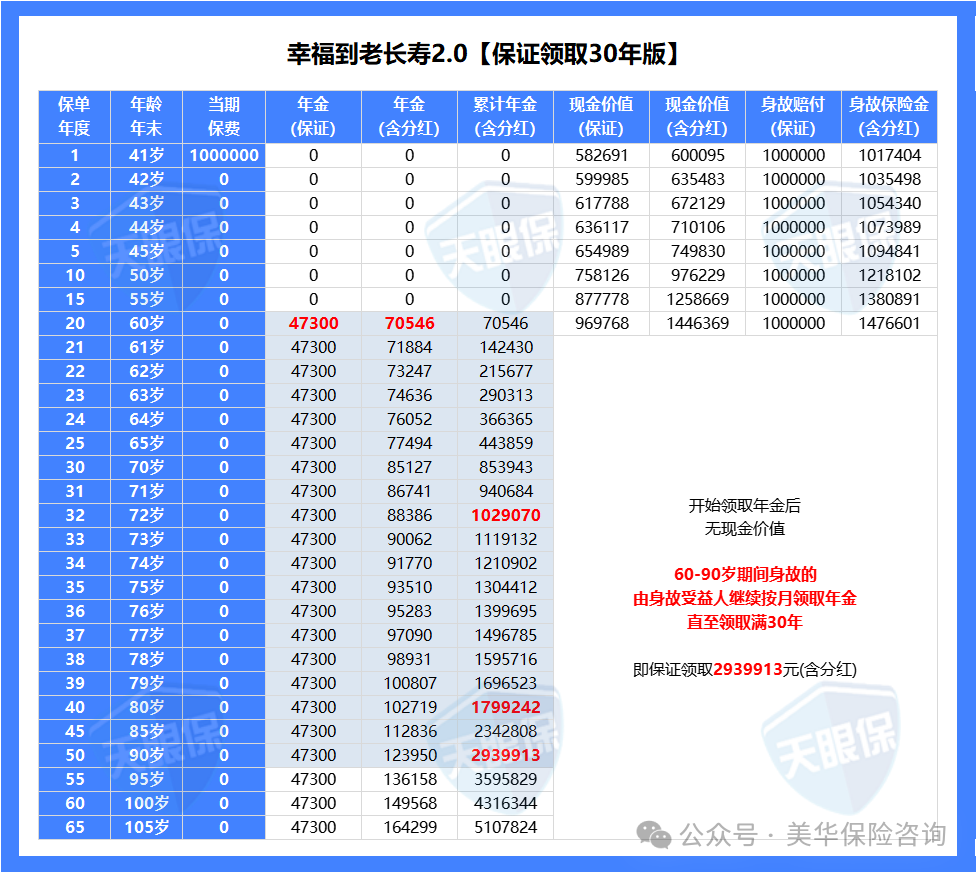Click the WeChat logo beside 公众号
The height and width of the screenshot is (873, 977).
tap(657, 834)
